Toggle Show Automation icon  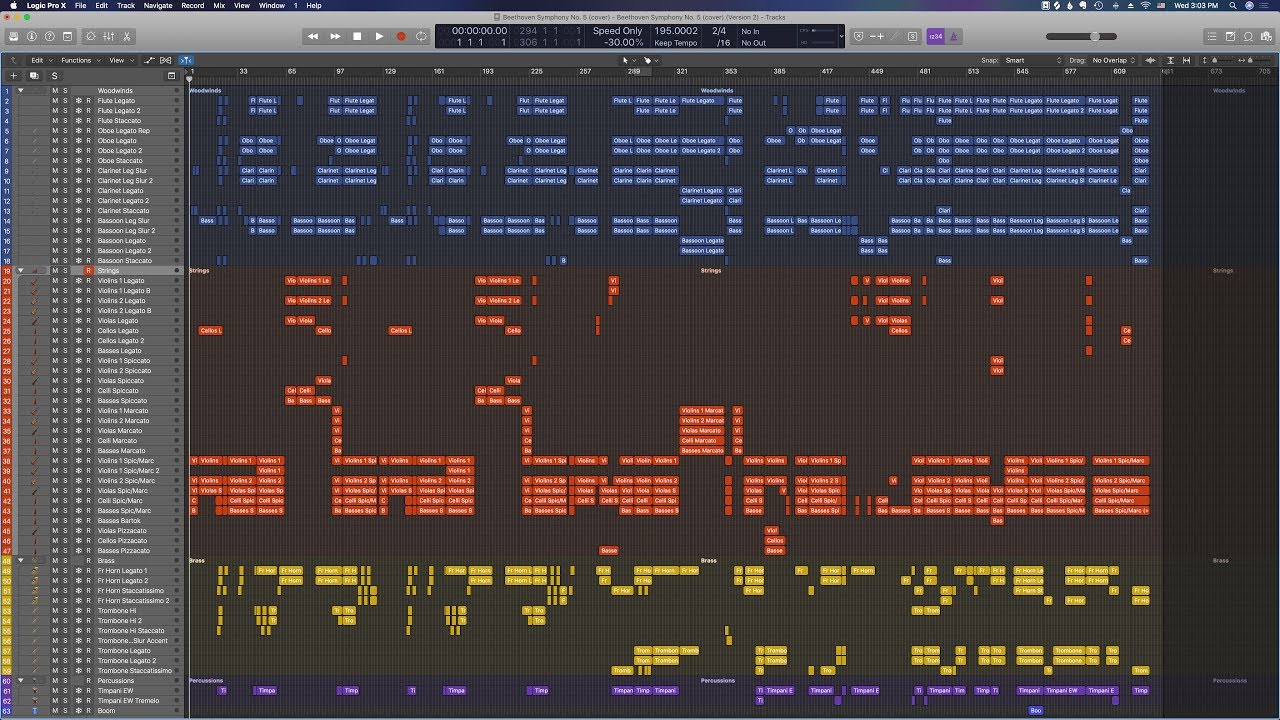pos(150,60)
